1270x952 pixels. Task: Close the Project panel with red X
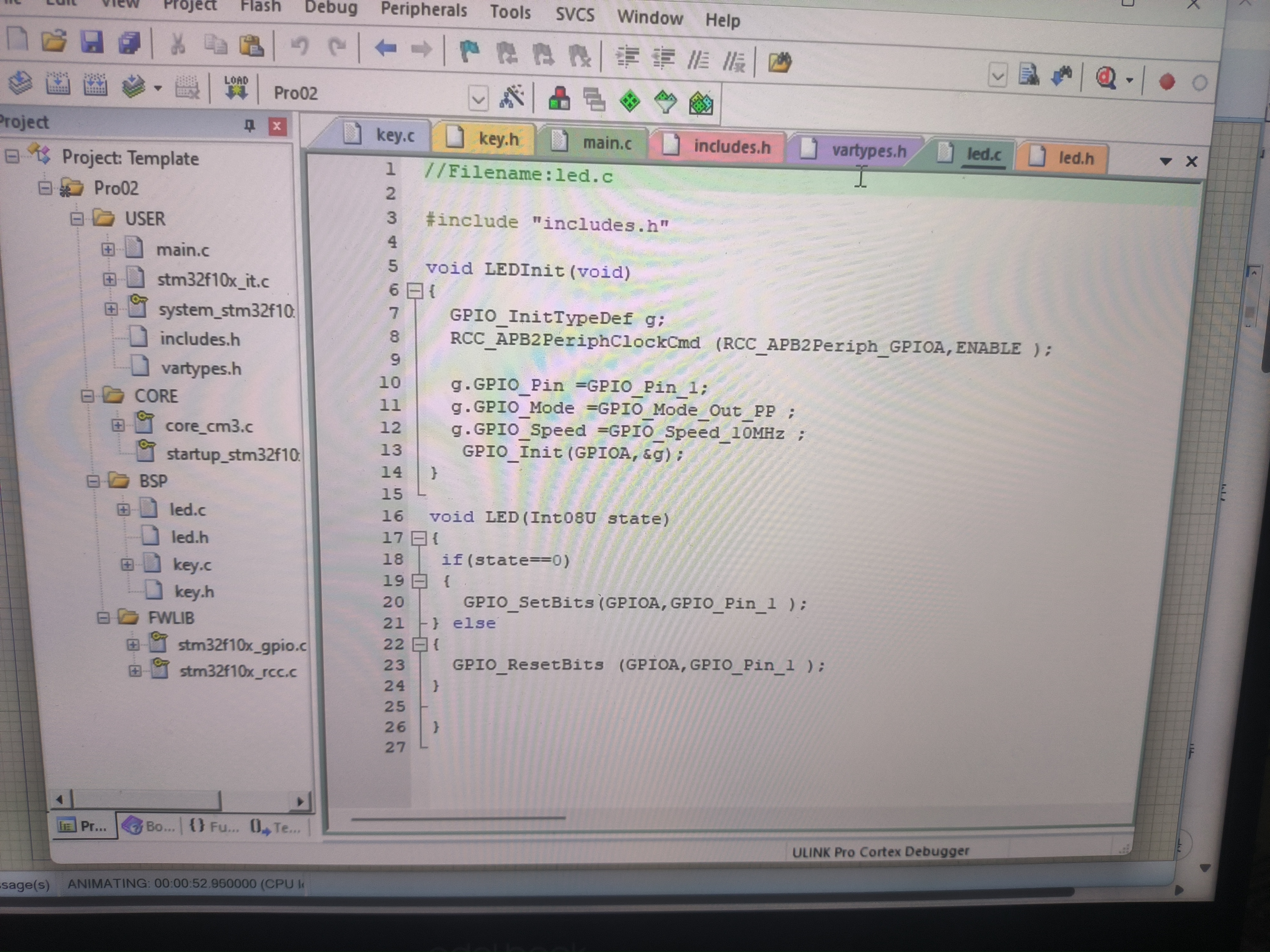(277, 126)
